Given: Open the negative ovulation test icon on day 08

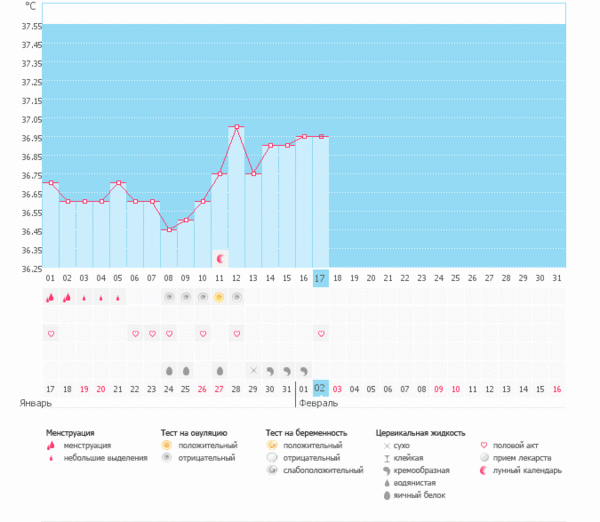Looking at the screenshot, I should coord(169,297).
